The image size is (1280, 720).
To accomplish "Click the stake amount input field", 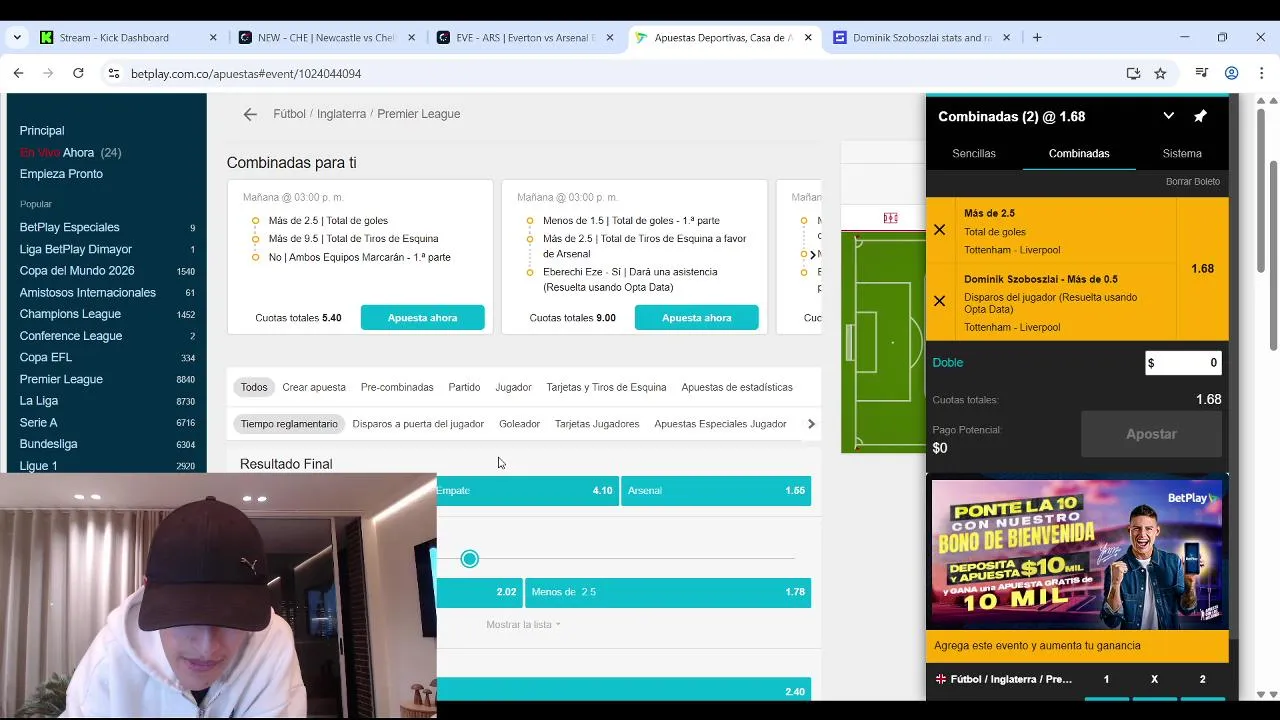I will tap(1183, 363).
